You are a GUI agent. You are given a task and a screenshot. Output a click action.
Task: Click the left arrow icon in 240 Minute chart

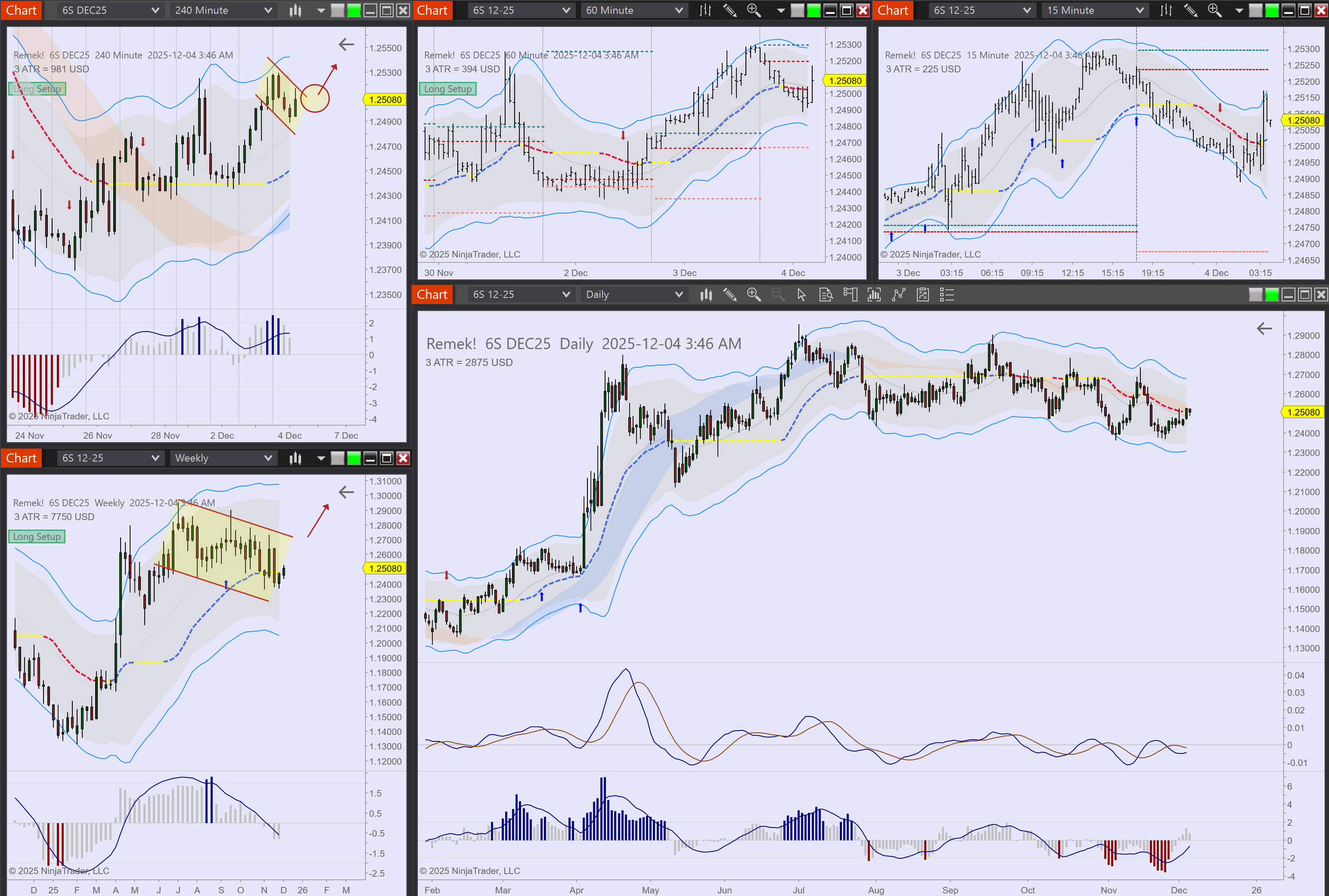347,45
